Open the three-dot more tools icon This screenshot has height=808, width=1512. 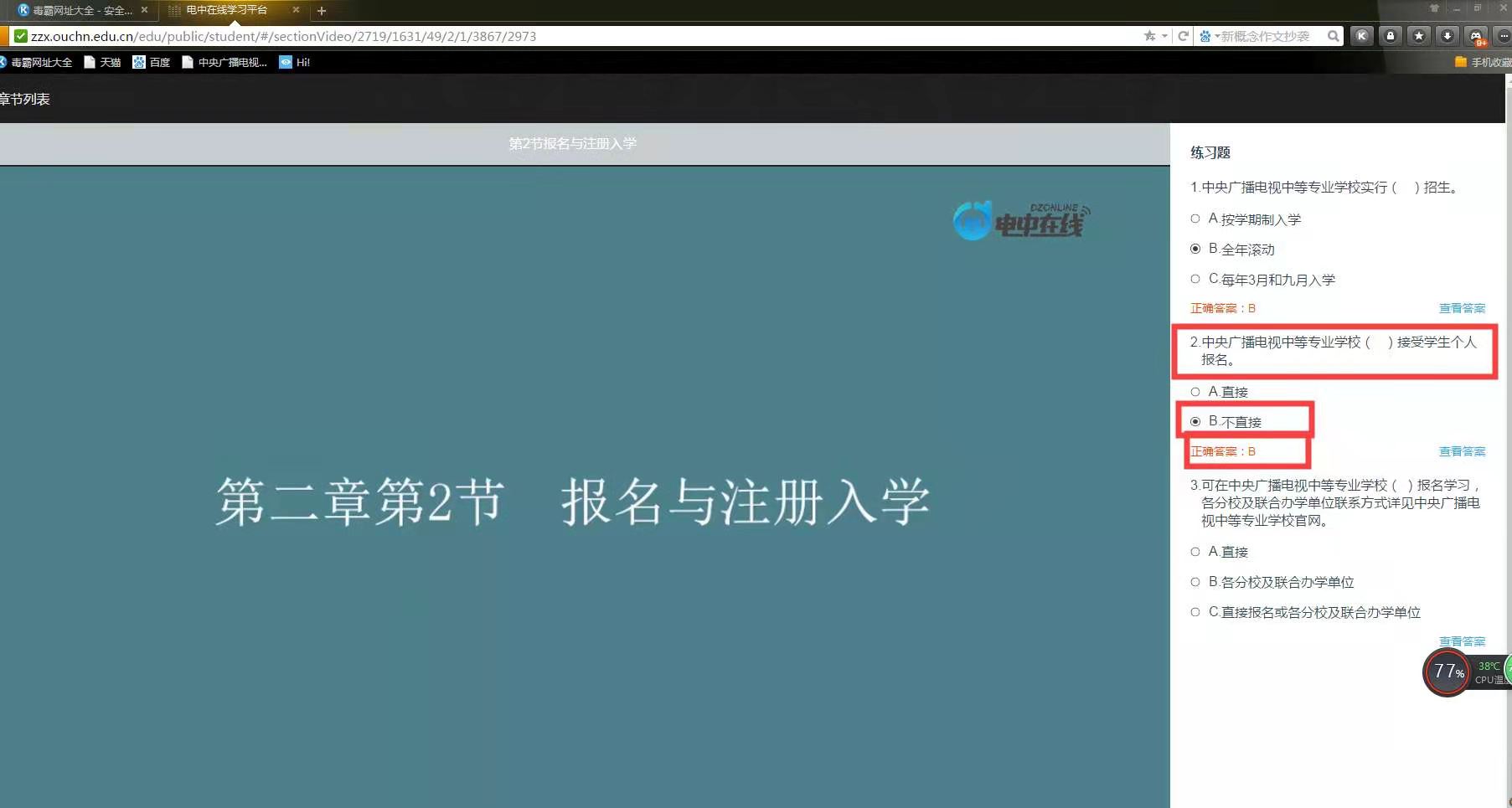tap(1504, 36)
